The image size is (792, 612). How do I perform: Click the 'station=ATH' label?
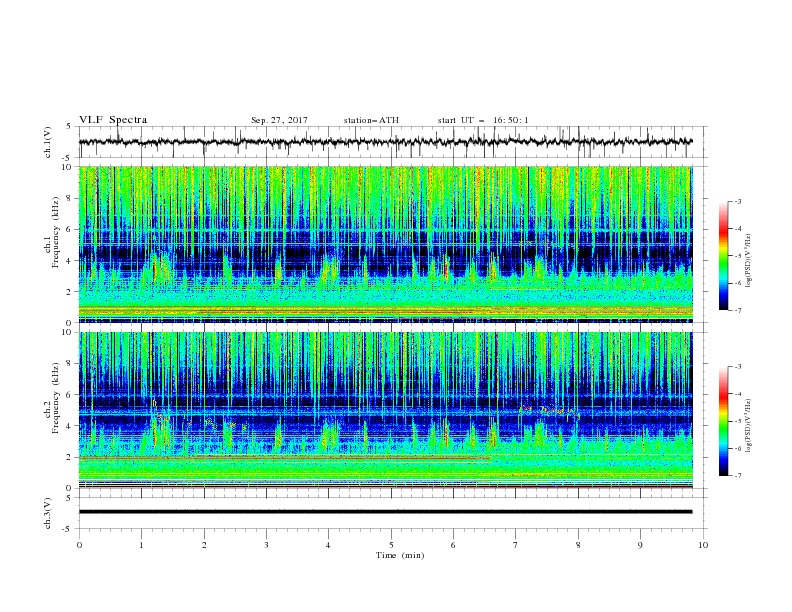tap(371, 120)
